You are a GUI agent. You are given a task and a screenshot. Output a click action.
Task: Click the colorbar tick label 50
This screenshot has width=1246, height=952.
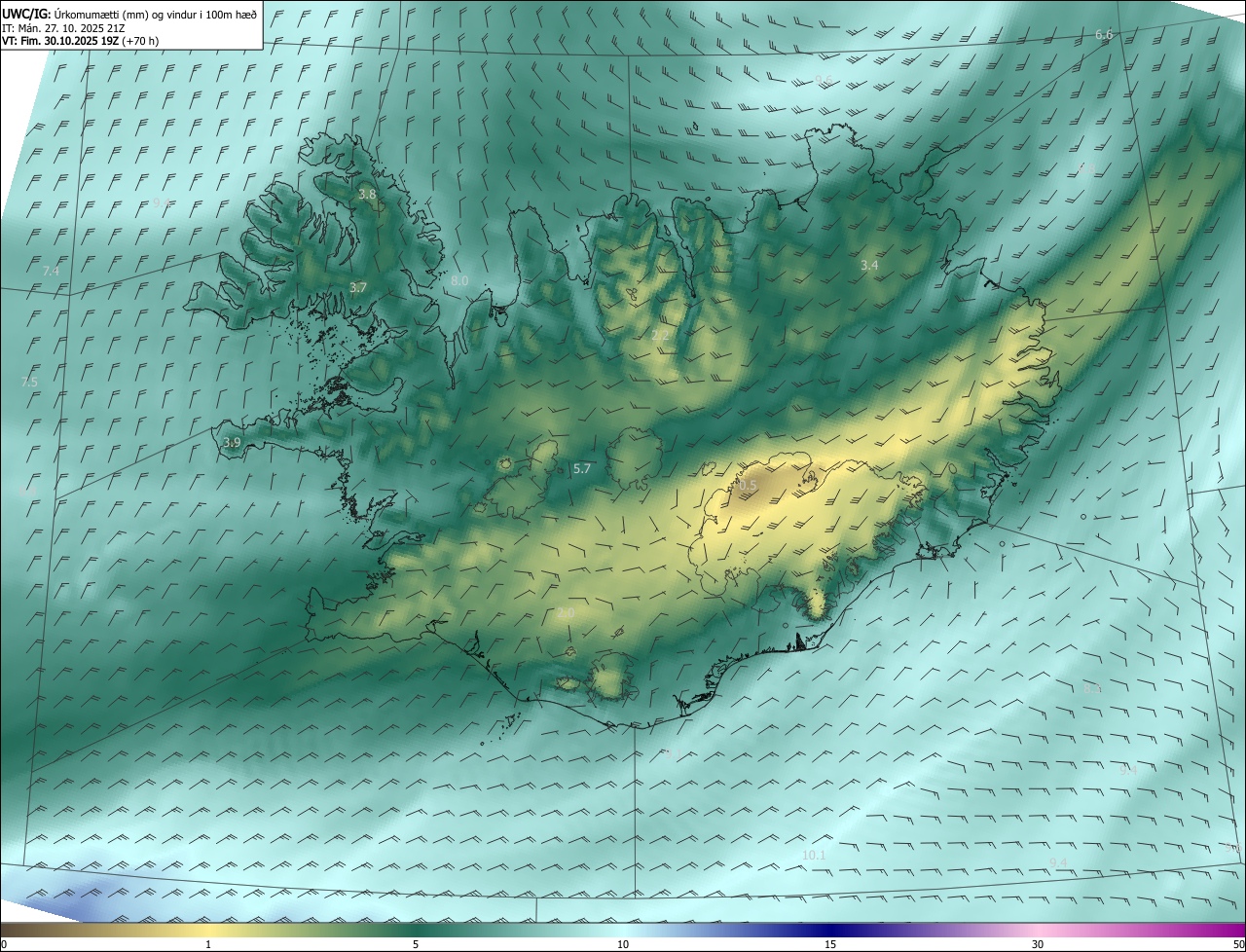click(1238, 944)
